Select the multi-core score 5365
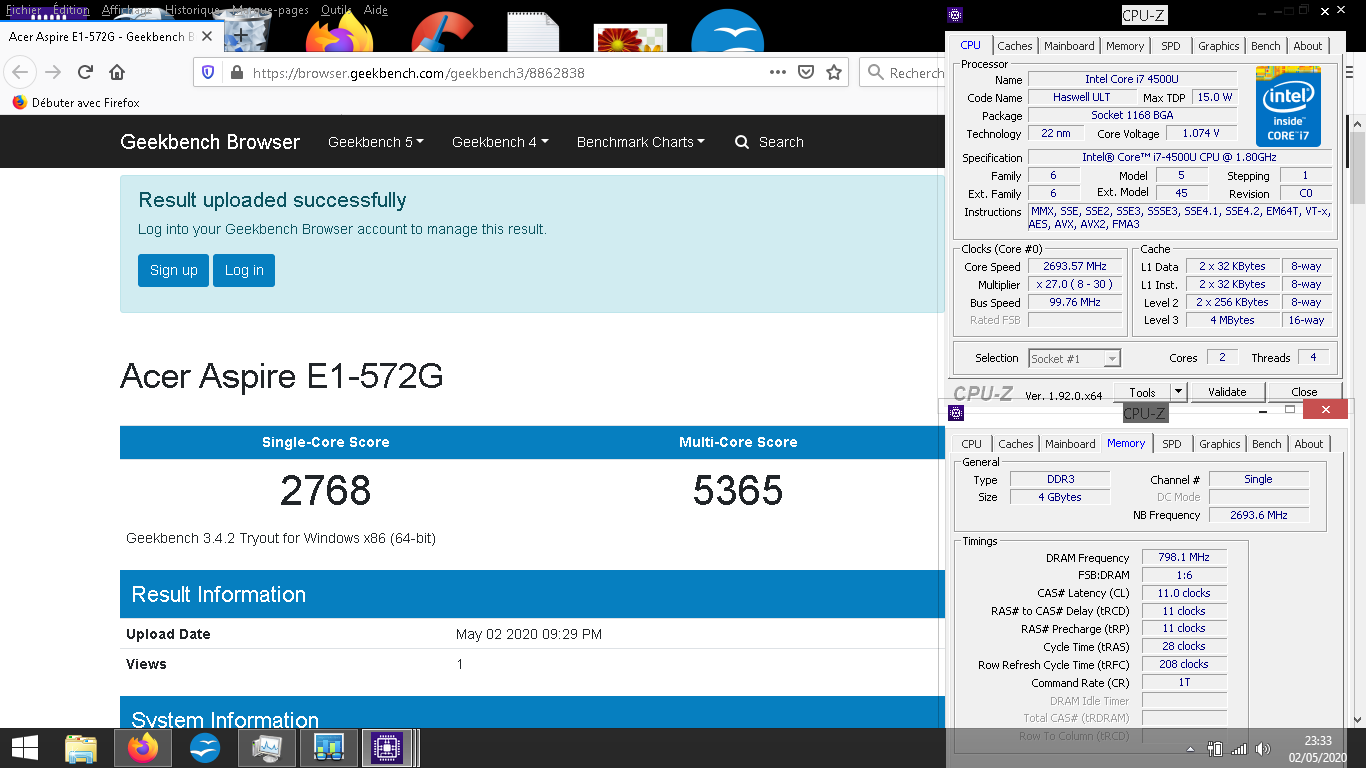Screen dimensions: 1366x768 pos(738,490)
